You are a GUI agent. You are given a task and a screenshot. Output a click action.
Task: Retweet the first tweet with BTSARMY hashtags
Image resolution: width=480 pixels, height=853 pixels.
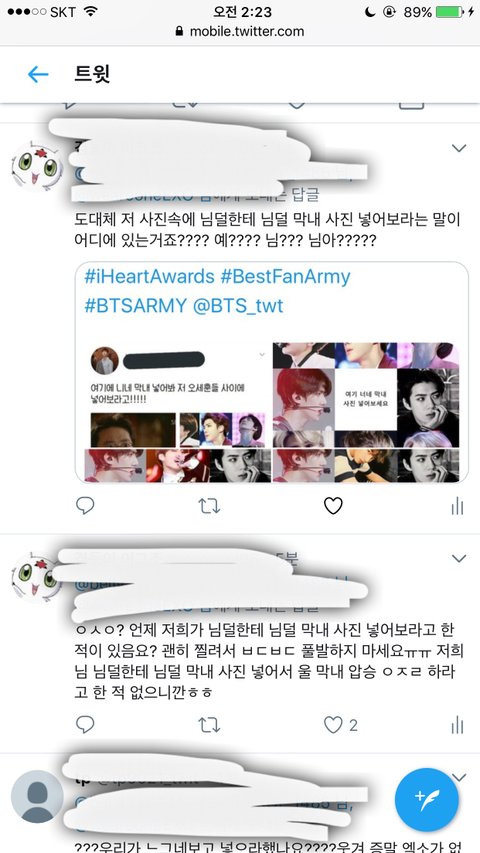pyautogui.click(x=209, y=506)
